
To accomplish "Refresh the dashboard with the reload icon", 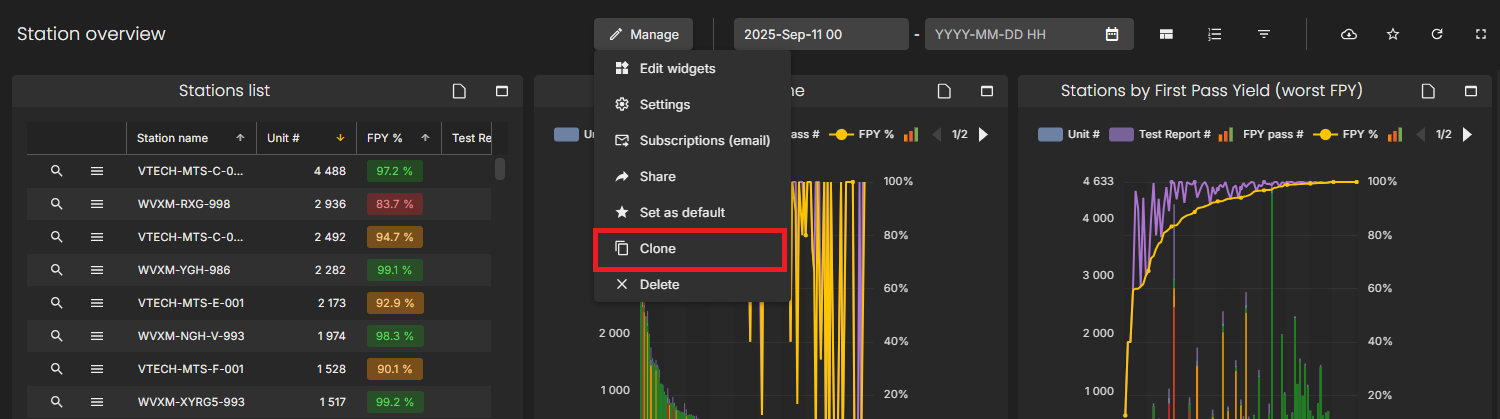I will tap(1437, 34).
